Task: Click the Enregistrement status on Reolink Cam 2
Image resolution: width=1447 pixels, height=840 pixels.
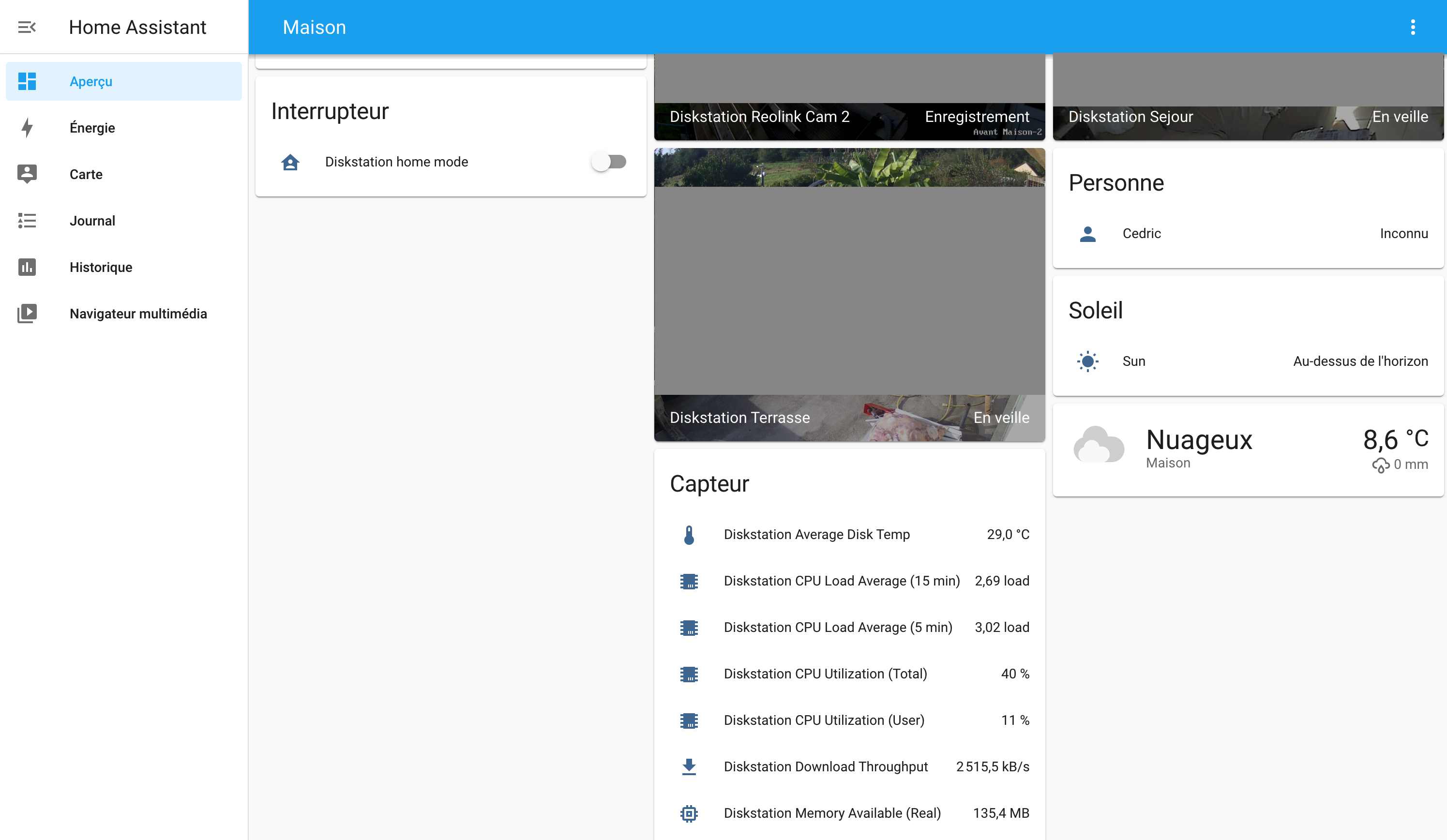Action: point(977,117)
